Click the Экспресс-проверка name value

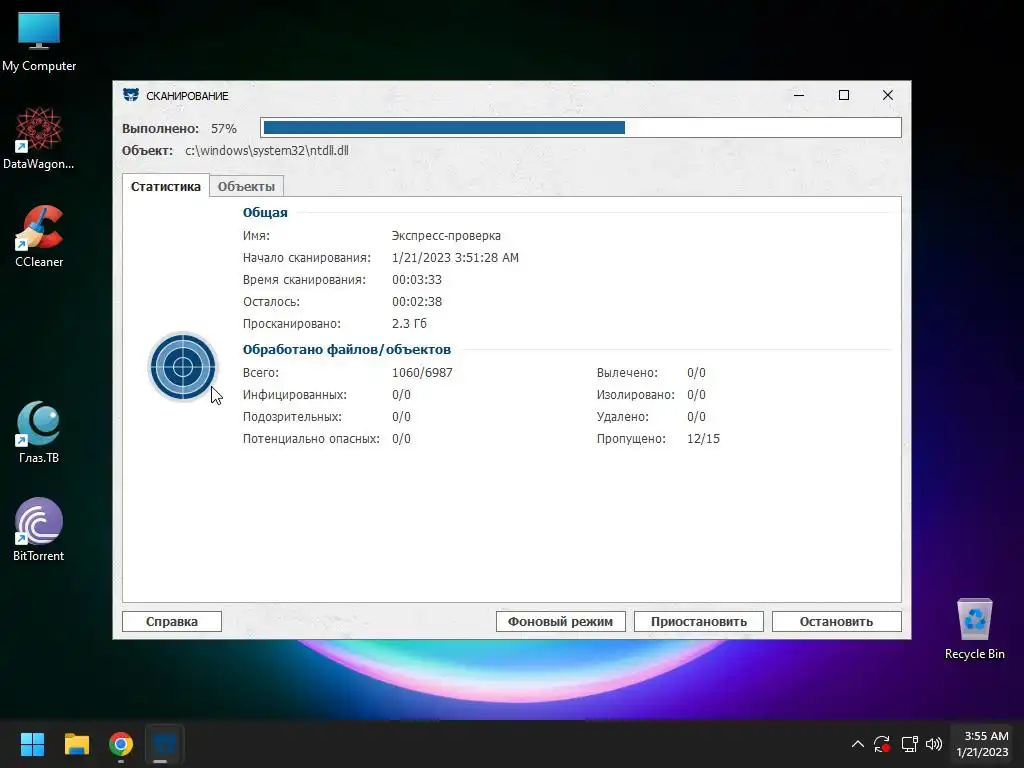(x=446, y=236)
